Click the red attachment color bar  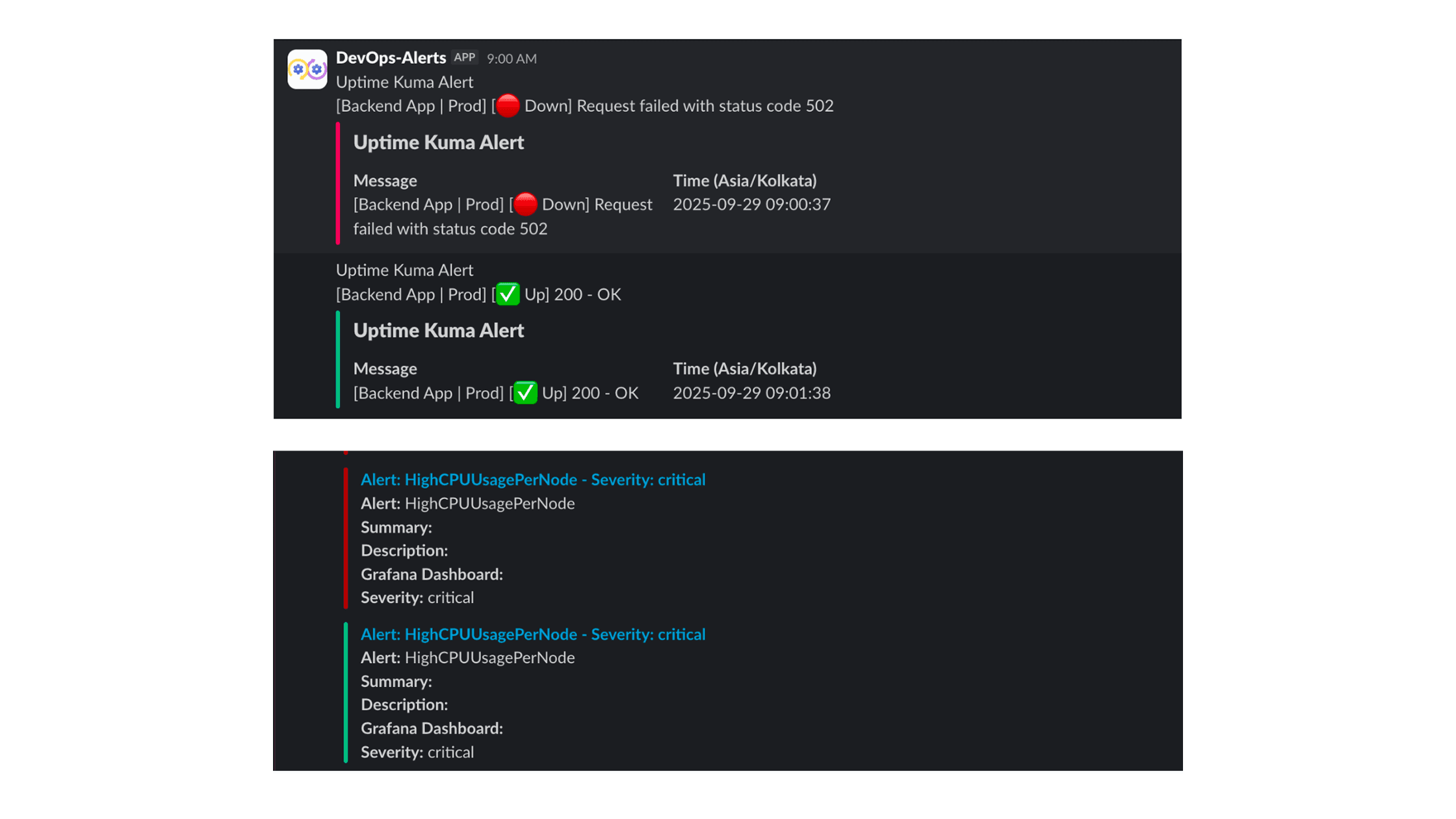click(339, 185)
